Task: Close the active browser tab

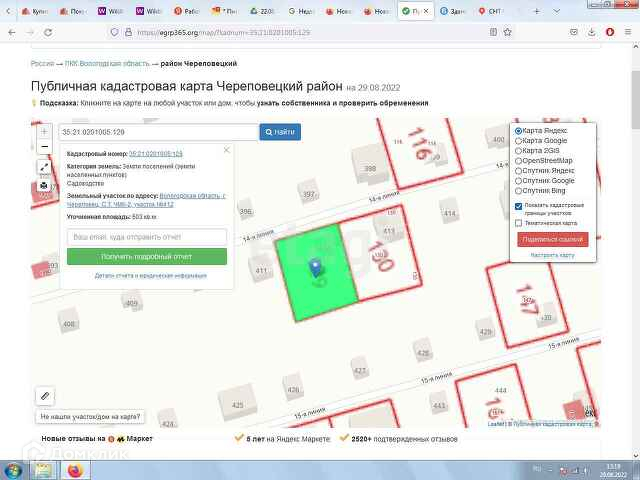Action: click(426, 11)
